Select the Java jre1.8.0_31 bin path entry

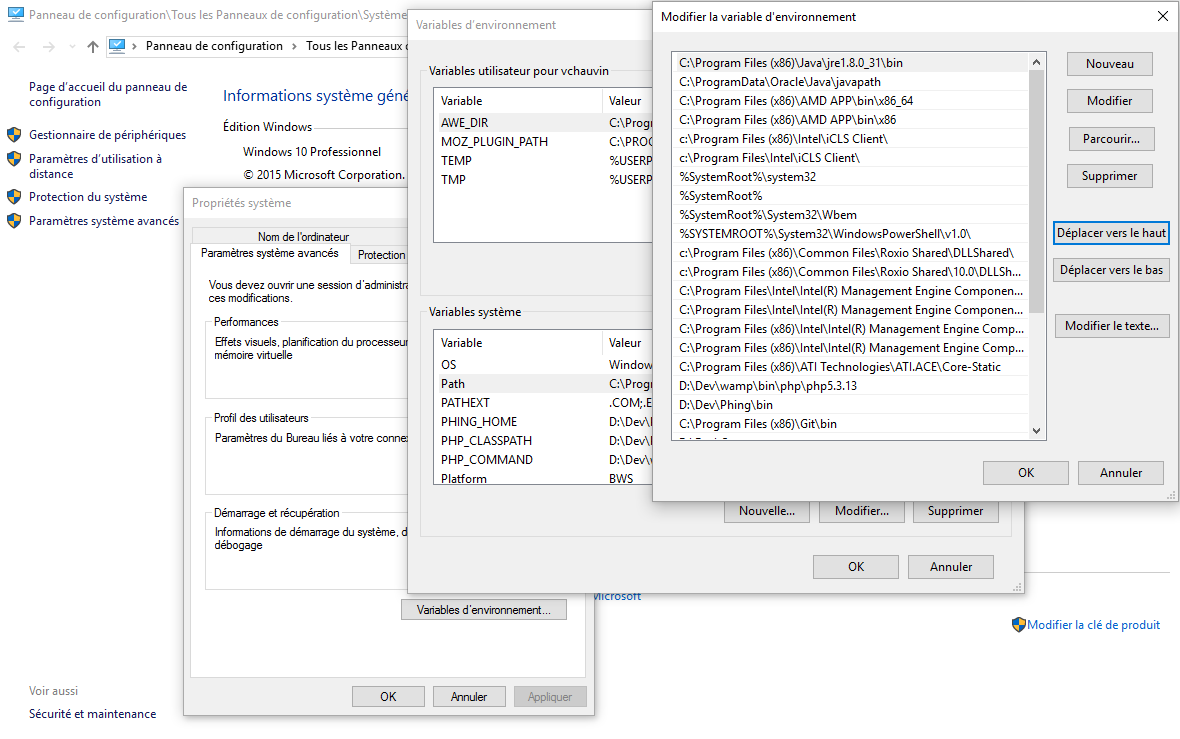pos(850,63)
